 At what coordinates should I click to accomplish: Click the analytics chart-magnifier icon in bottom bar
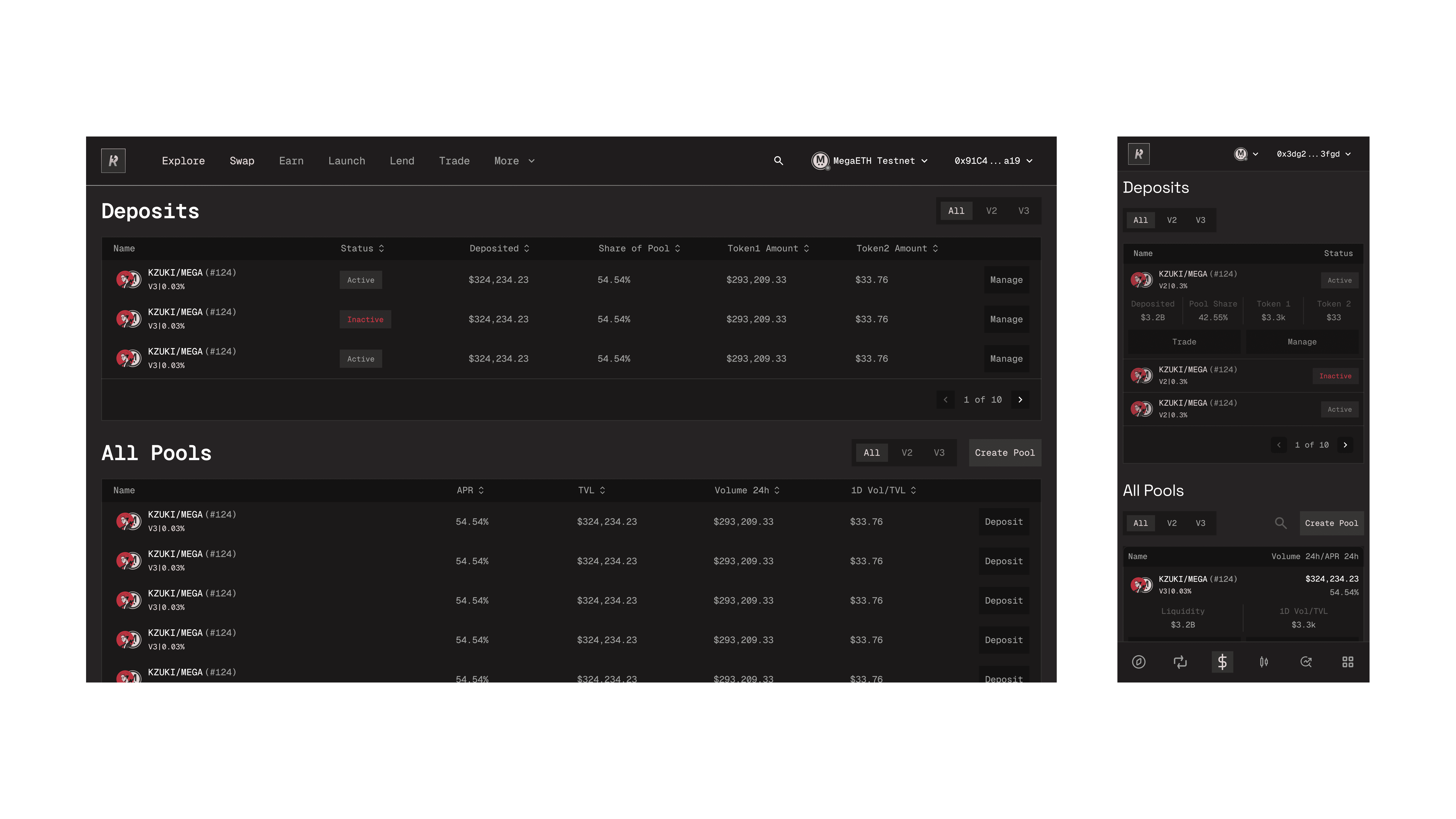1306,662
